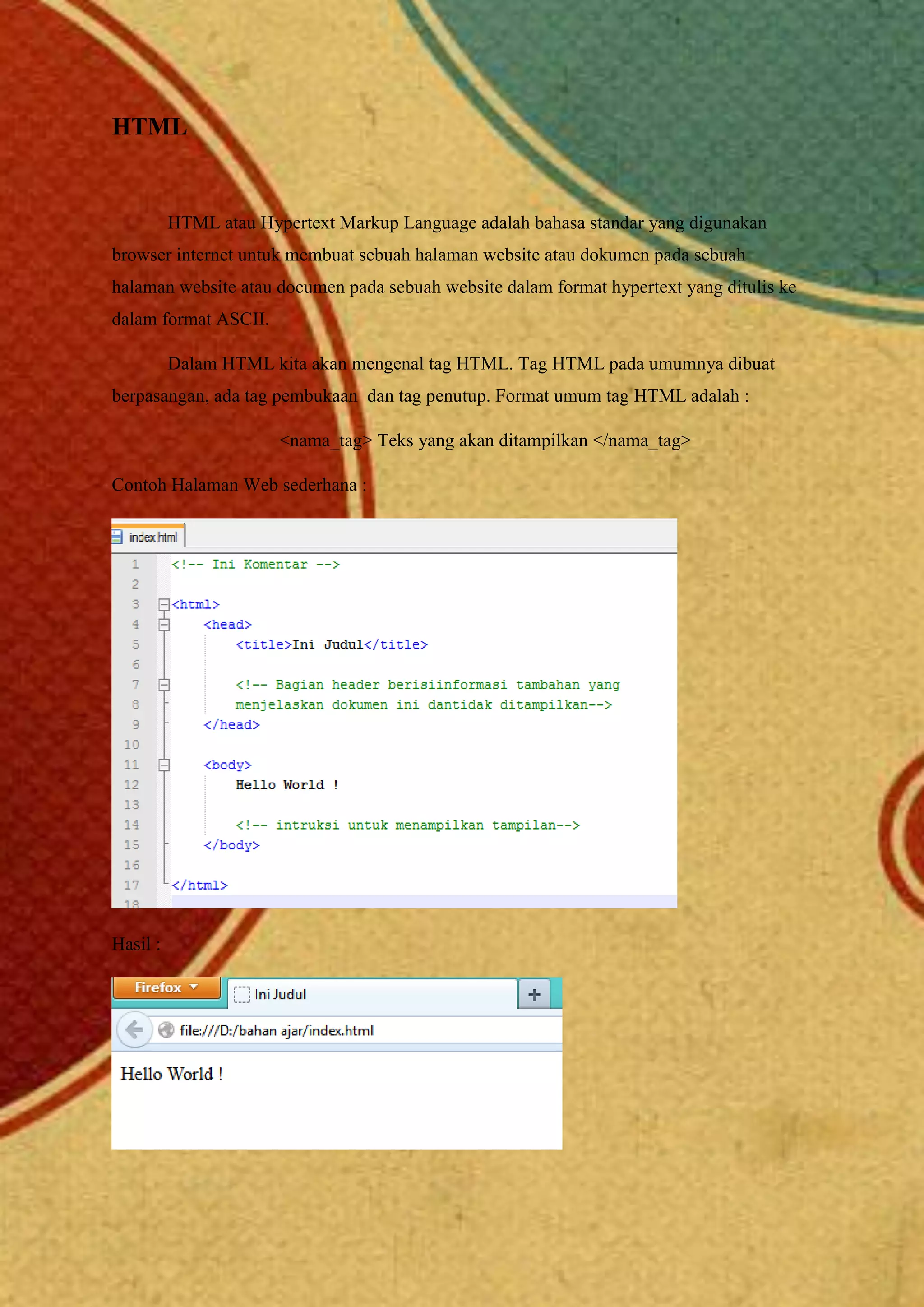Click the "<!-- Ini Komentar -->" code line

pos(255,564)
